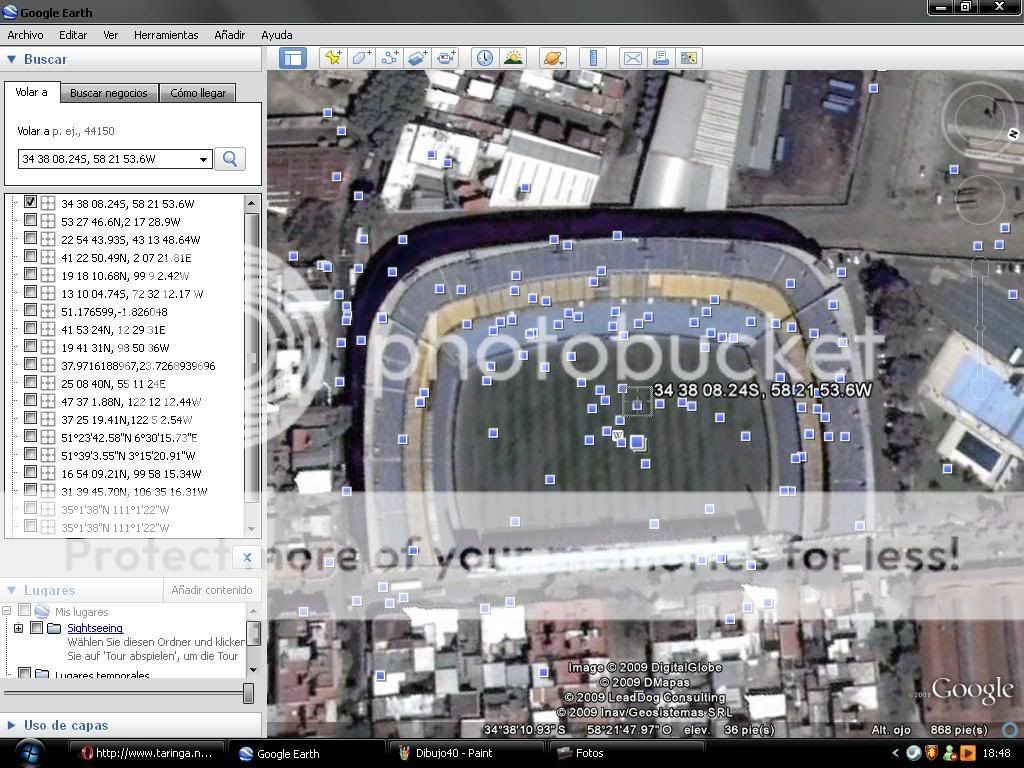Viewport: 1024px width, 768px height.
Task: Switch to Buscar negocios tab
Action: point(108,93)
